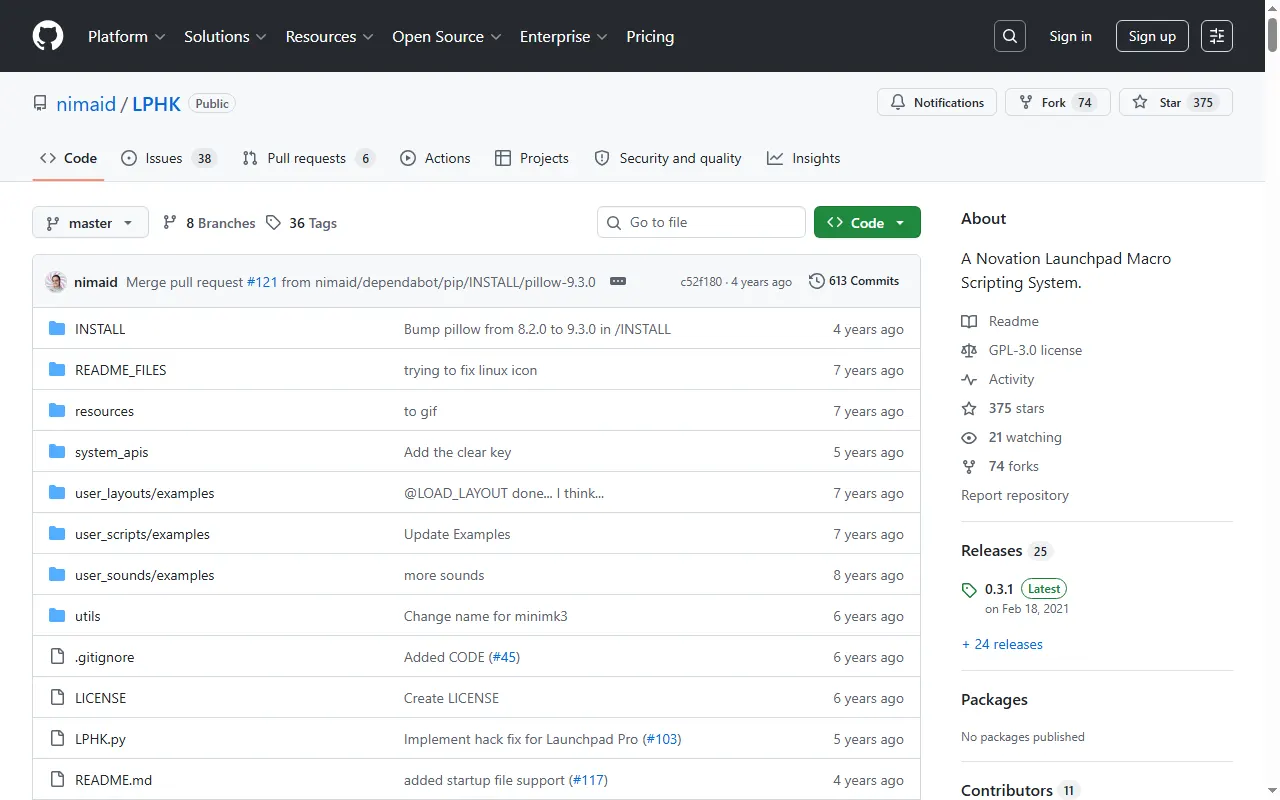
Task: Open the #45 reference link
Action: coord(505,657)
